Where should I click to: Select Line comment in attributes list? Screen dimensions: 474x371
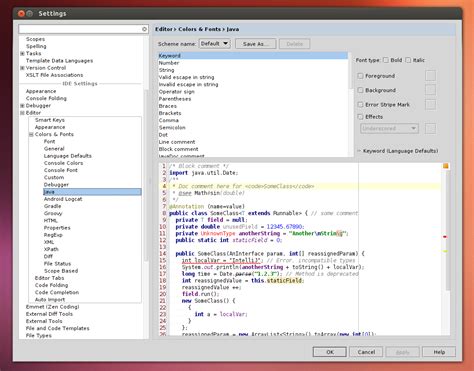pos(253,142)
